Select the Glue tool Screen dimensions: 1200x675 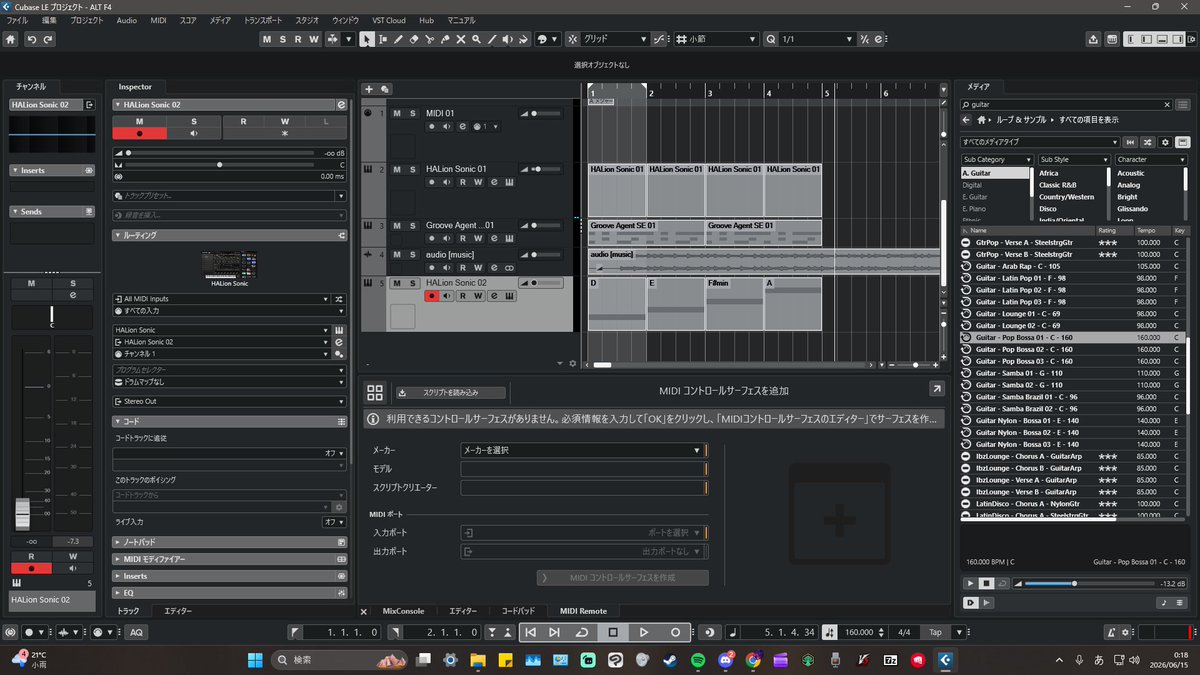click(445, 39)
